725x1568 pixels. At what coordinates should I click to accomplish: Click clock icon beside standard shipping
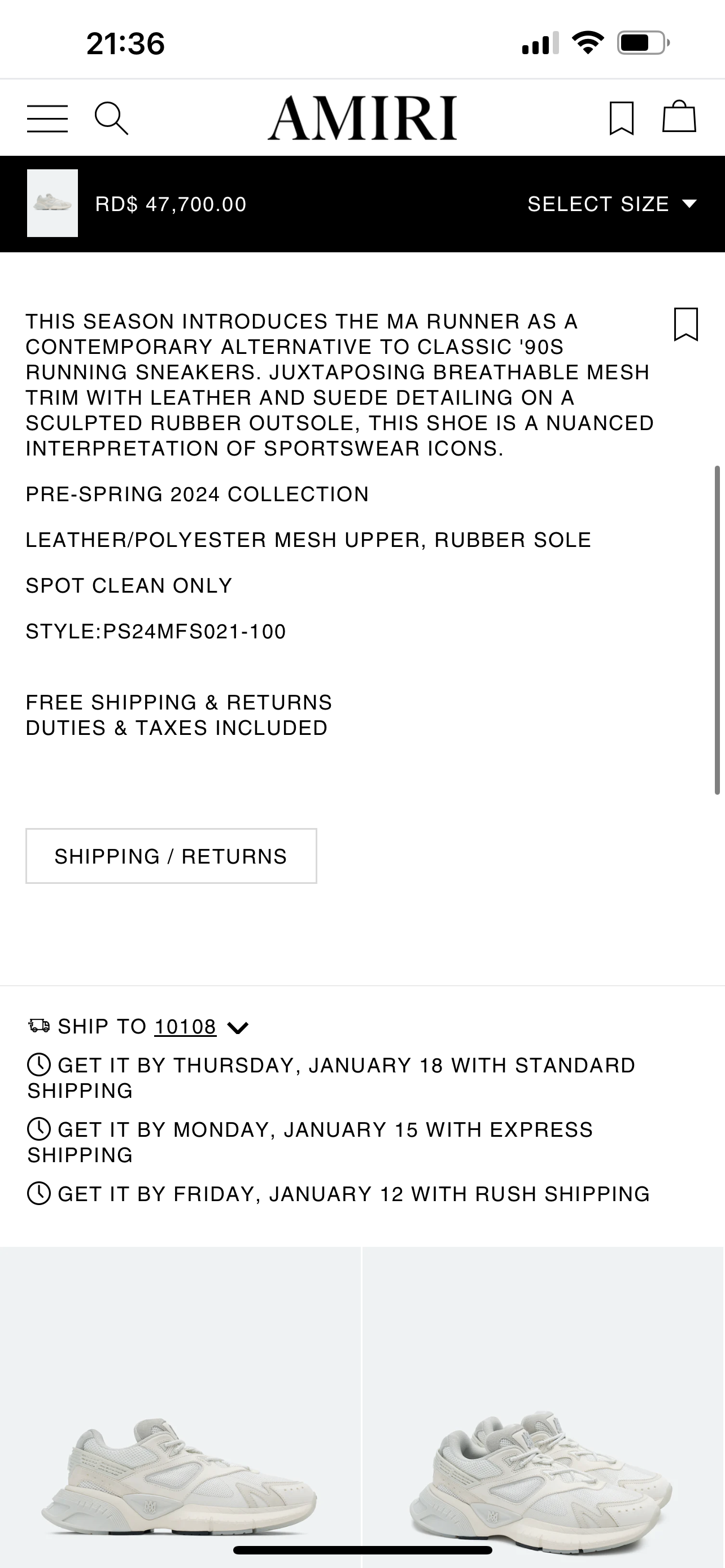(39, 1065)
